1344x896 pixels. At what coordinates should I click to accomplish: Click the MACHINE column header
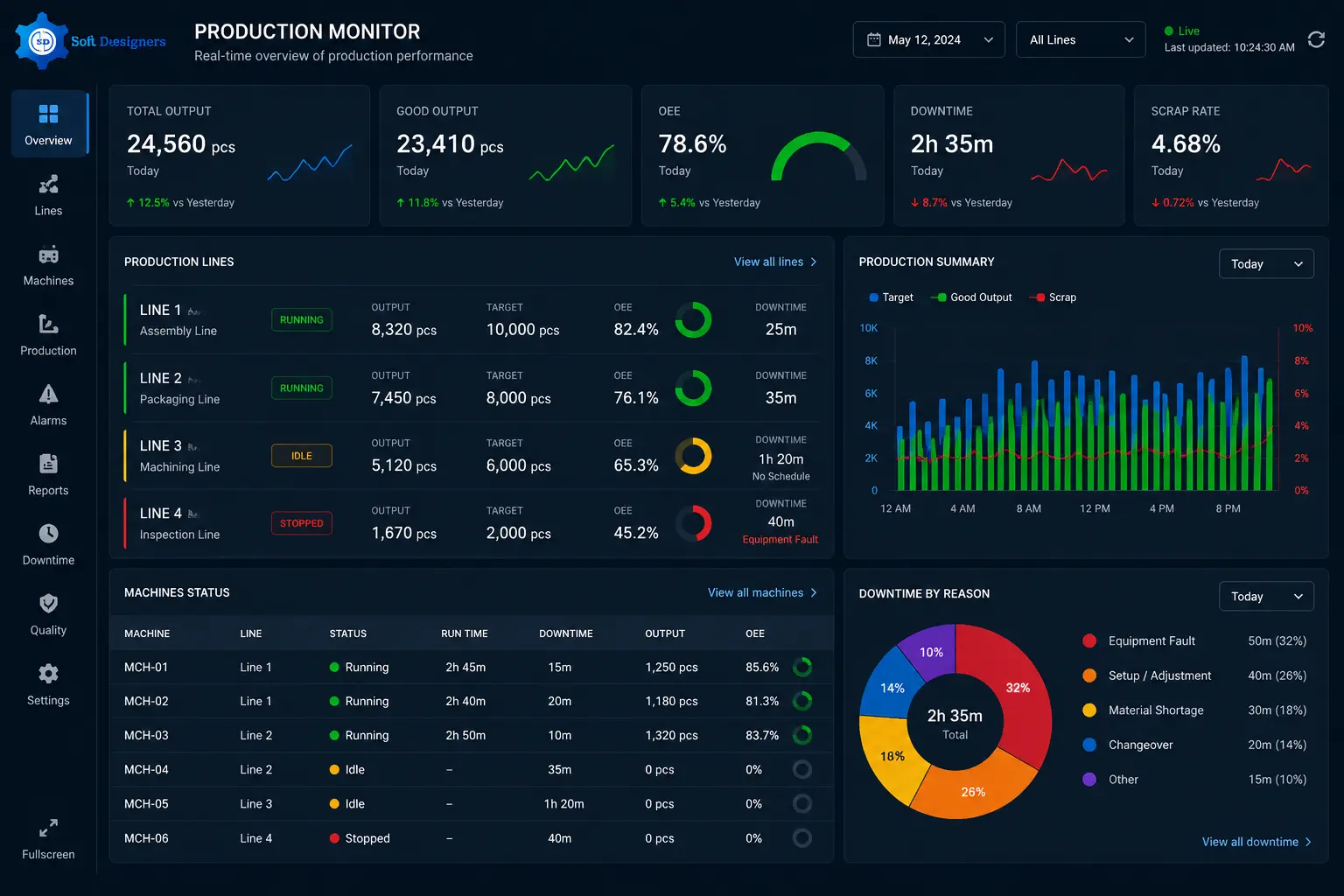click(x=147, y=633)
